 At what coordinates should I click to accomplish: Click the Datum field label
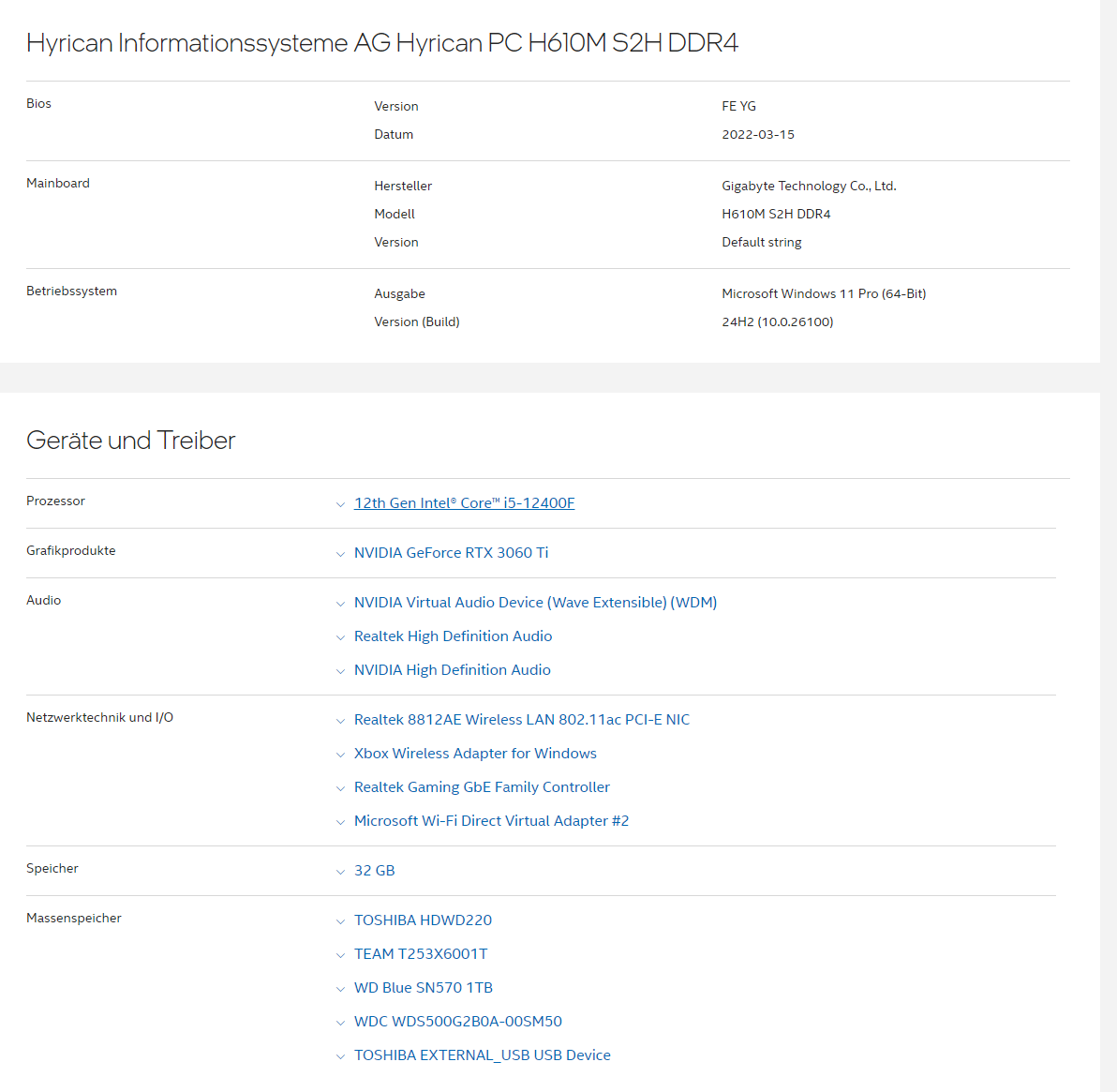point(394,134)
